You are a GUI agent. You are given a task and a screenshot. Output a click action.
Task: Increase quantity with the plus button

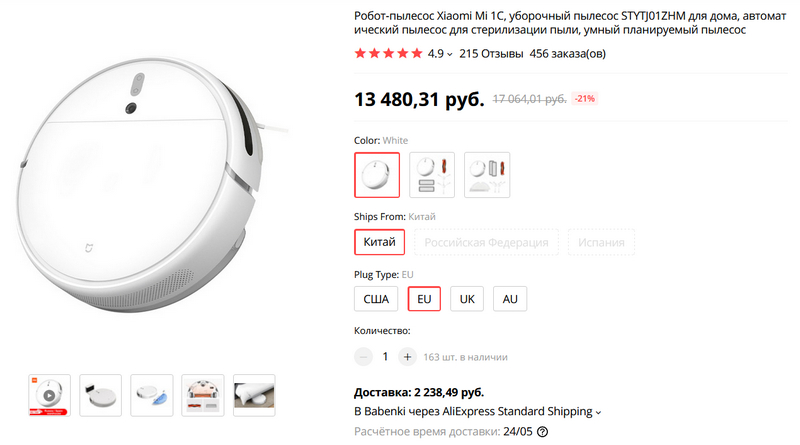tap(407, 356)
